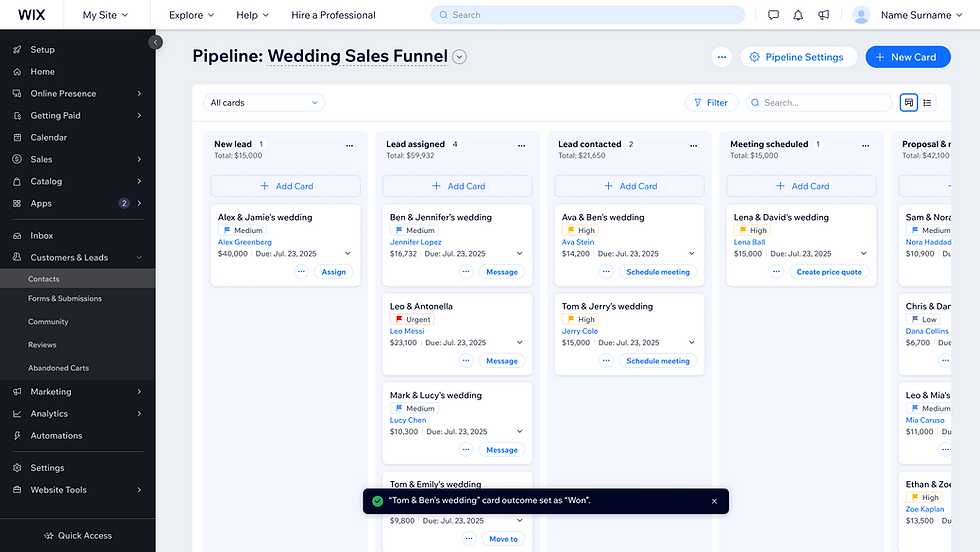Expand Tom & Jerry's wedding card details chevron
This screenshot has width=980, height=552.
coord(691,343)
